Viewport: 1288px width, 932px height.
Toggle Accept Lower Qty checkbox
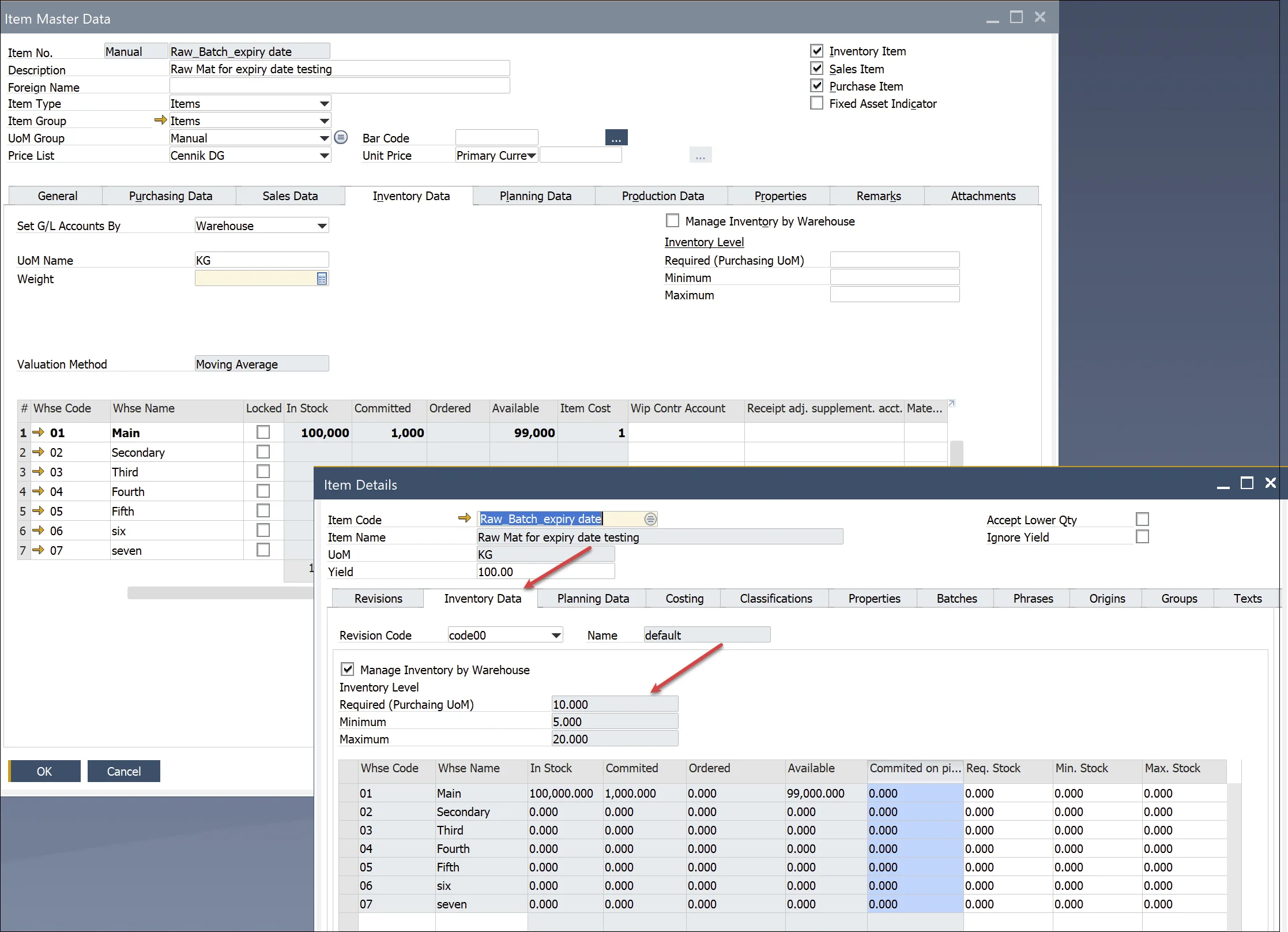point(1142,519)
